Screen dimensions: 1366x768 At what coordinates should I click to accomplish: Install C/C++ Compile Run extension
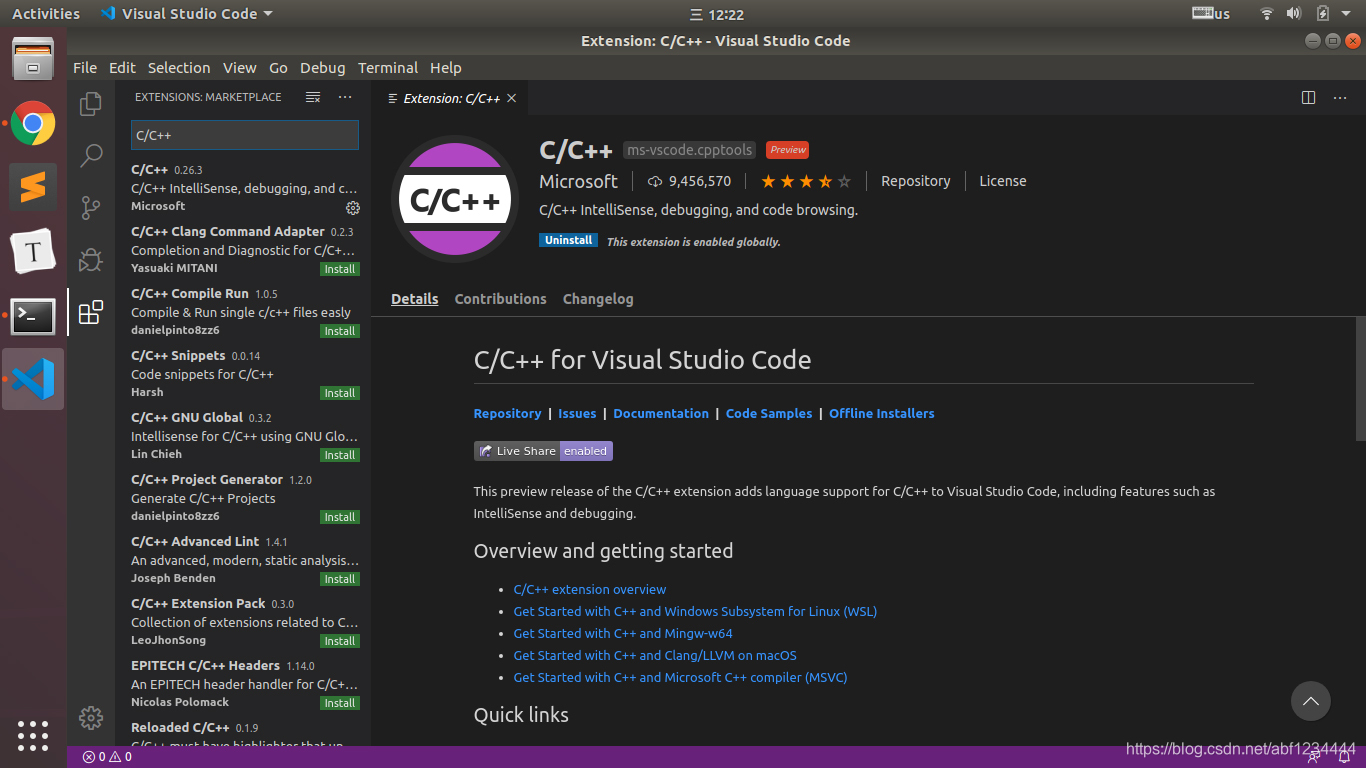point(340,331)
